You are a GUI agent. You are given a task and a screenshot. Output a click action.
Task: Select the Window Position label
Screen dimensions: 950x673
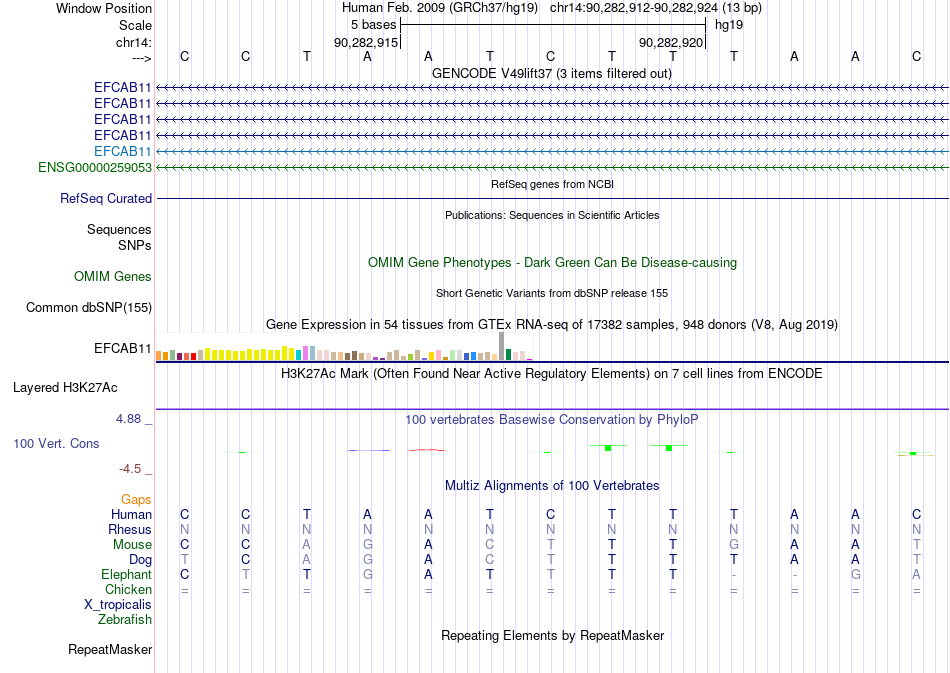coord(104,8)
